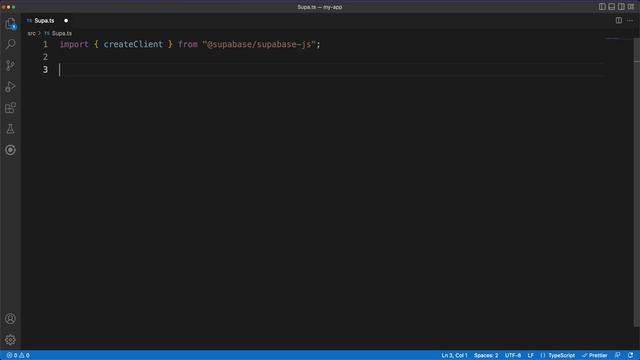Close the Supa.ts tab via unsaved dot
Image resolution: width=640 pixels, height=360 pixels.
[66, 21]
